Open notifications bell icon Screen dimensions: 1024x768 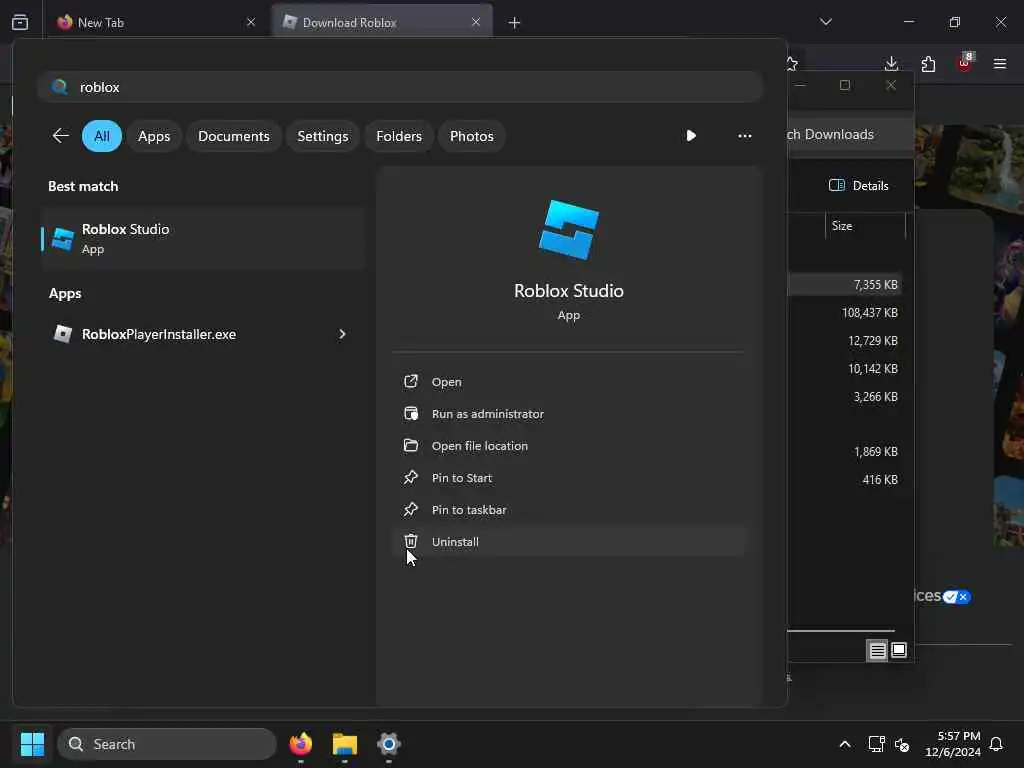996,744
